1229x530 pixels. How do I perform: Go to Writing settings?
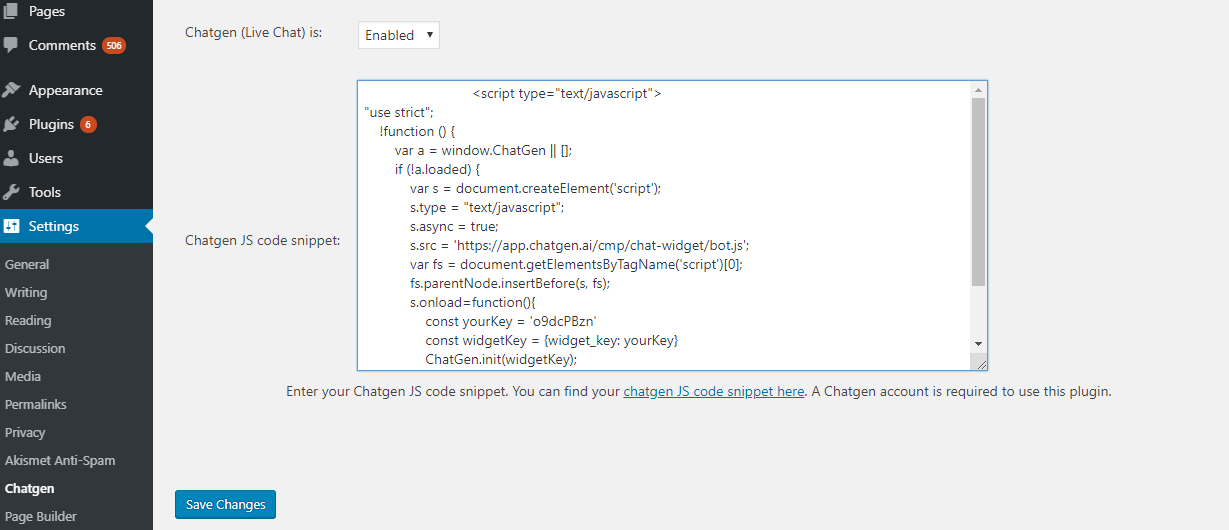point(26,292)
